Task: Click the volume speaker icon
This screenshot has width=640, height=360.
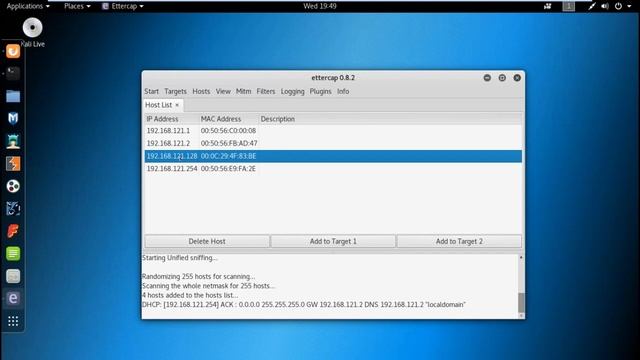Action: [605, 6]
